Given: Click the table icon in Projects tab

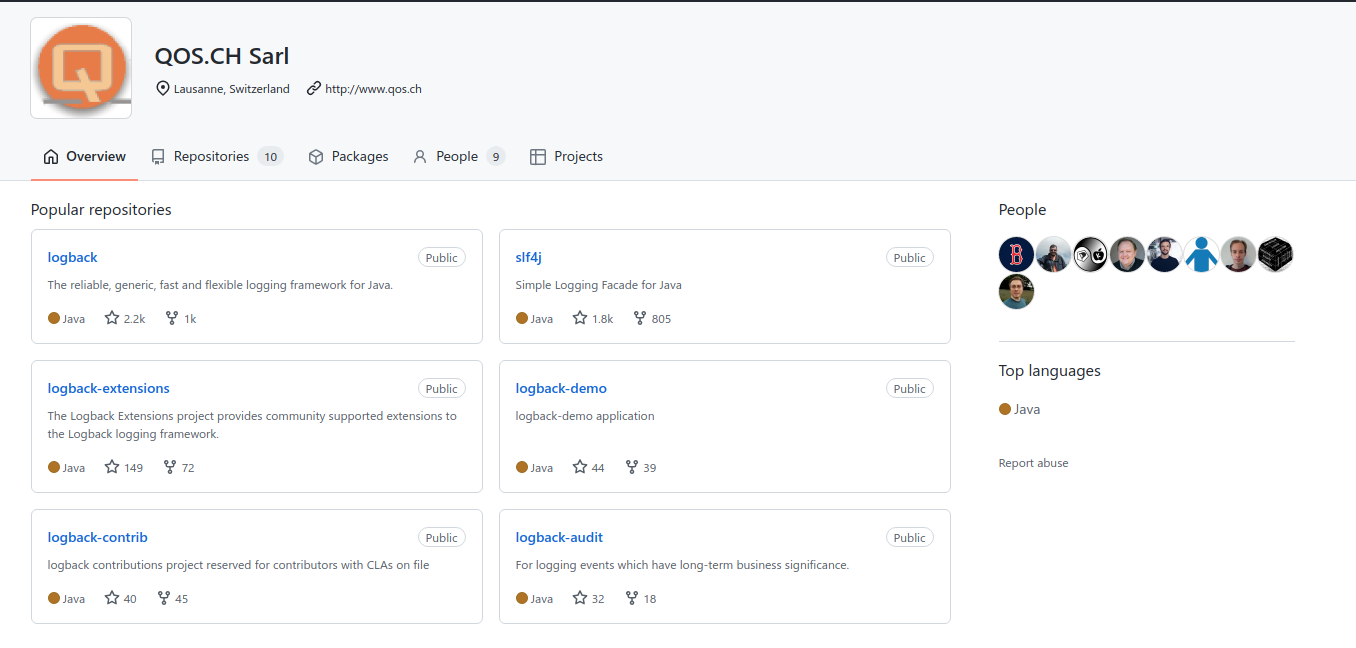Looking at the screenshot, I should coord(538,157).
